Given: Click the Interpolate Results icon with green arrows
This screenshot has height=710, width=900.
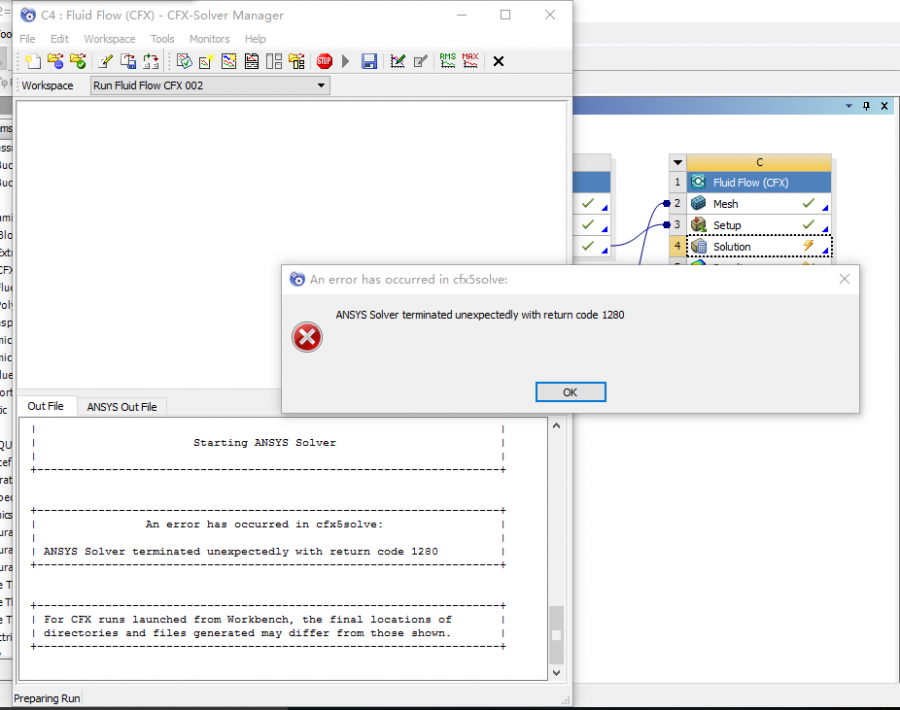Looking at the screenshot, I should (150, 61).
